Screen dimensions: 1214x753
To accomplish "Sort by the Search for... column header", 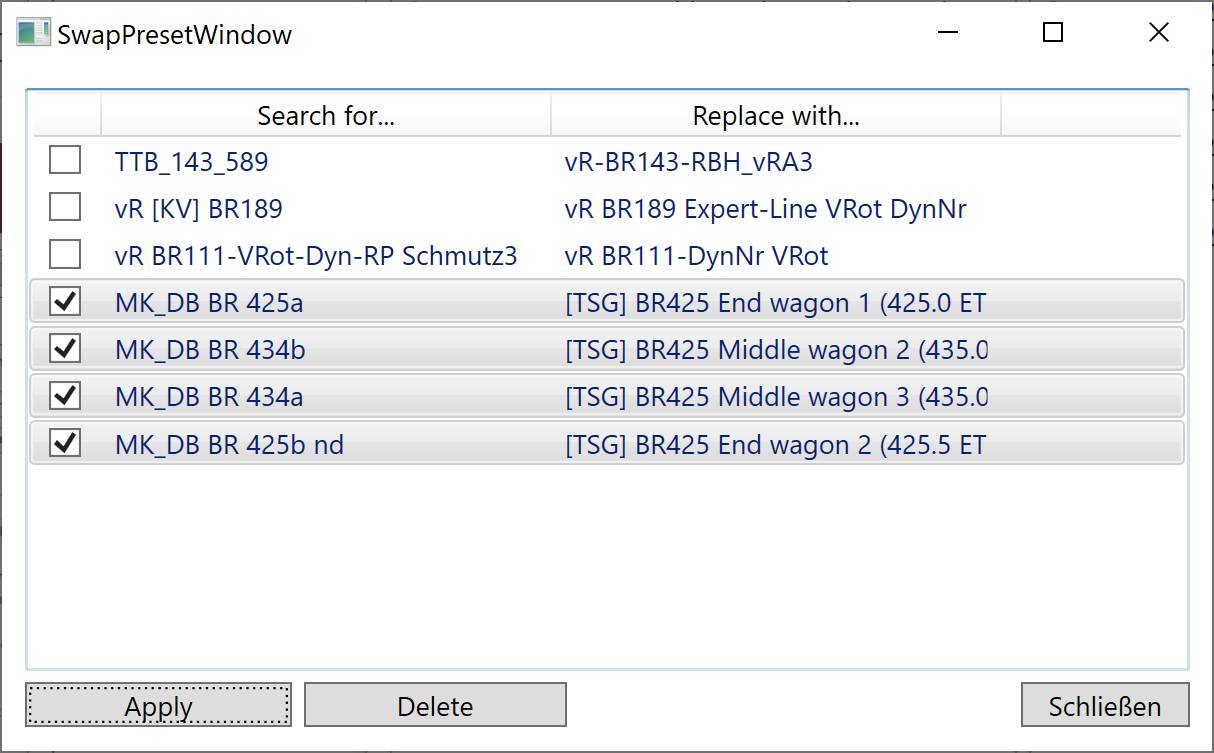I will 326,116.
